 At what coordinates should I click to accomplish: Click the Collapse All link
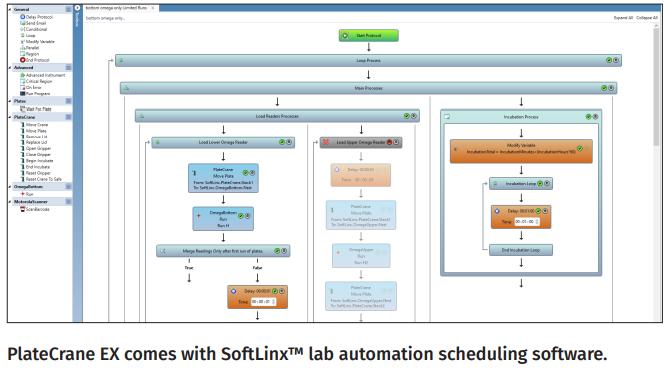point(647,18)
